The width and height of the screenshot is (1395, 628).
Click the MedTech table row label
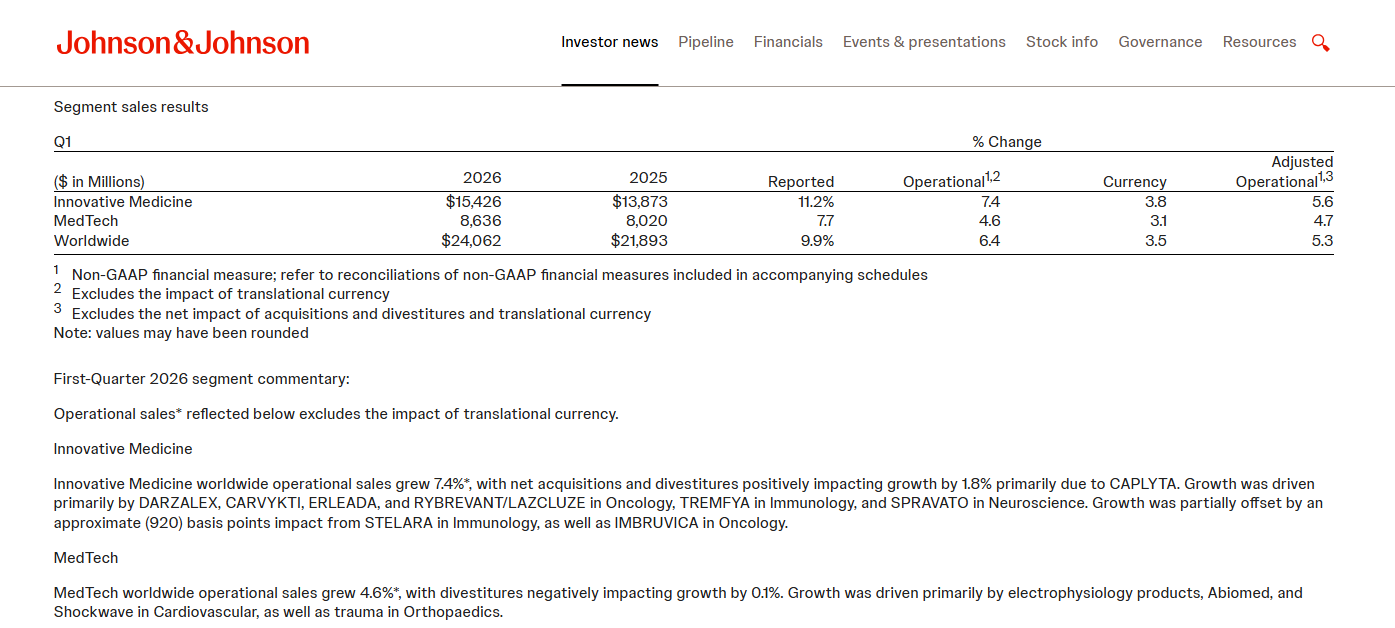86,221
